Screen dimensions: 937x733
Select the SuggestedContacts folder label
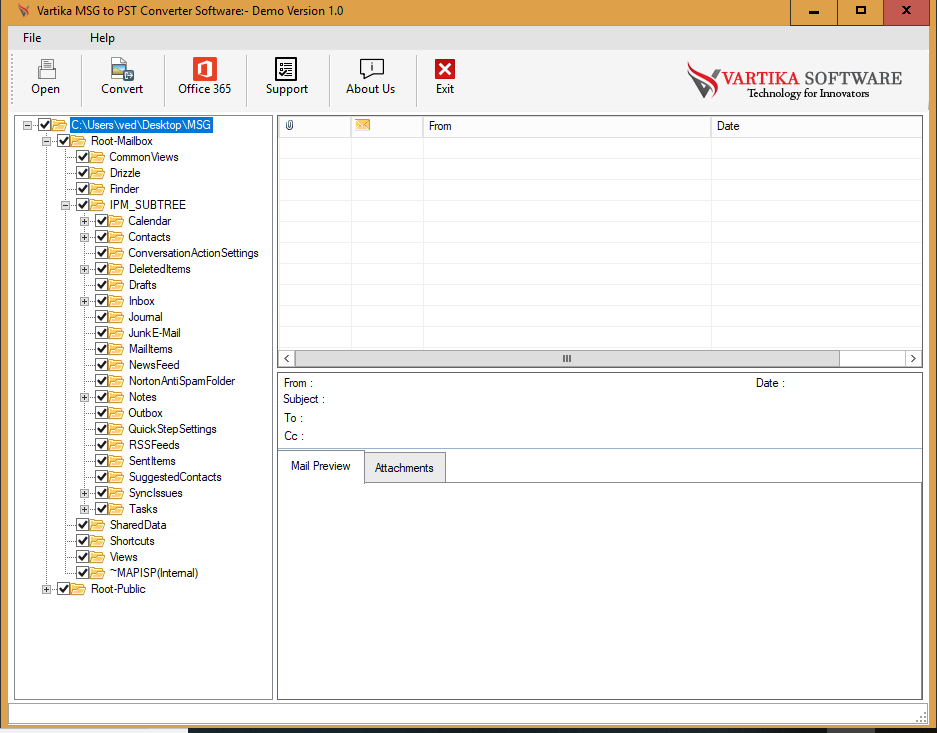coord(175,477)
